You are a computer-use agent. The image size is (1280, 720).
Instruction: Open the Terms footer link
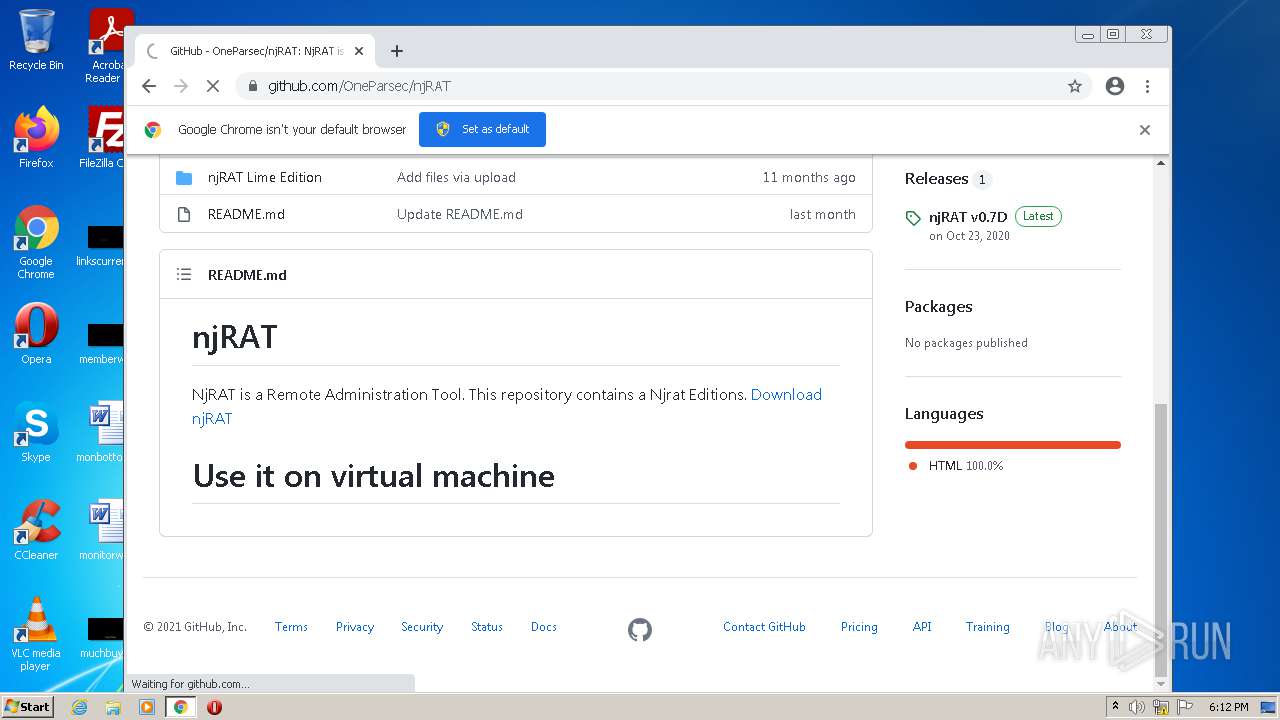[291, 627]
